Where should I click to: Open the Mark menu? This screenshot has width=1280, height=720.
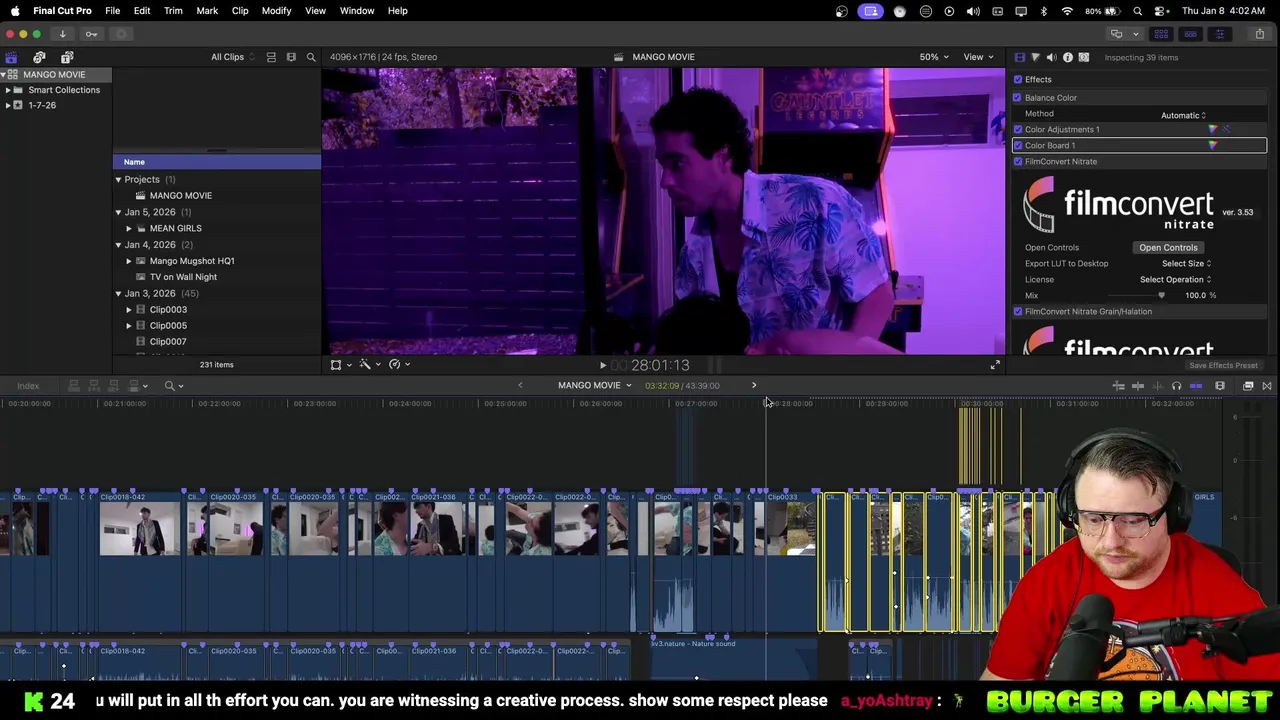tap(207, 11)
